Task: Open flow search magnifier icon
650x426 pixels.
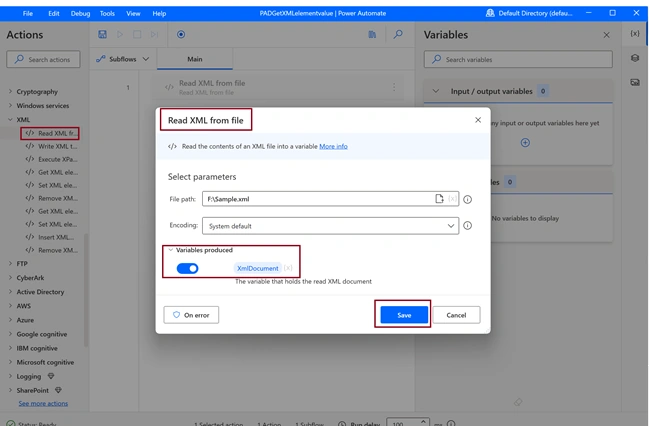Action: point(398,34)
